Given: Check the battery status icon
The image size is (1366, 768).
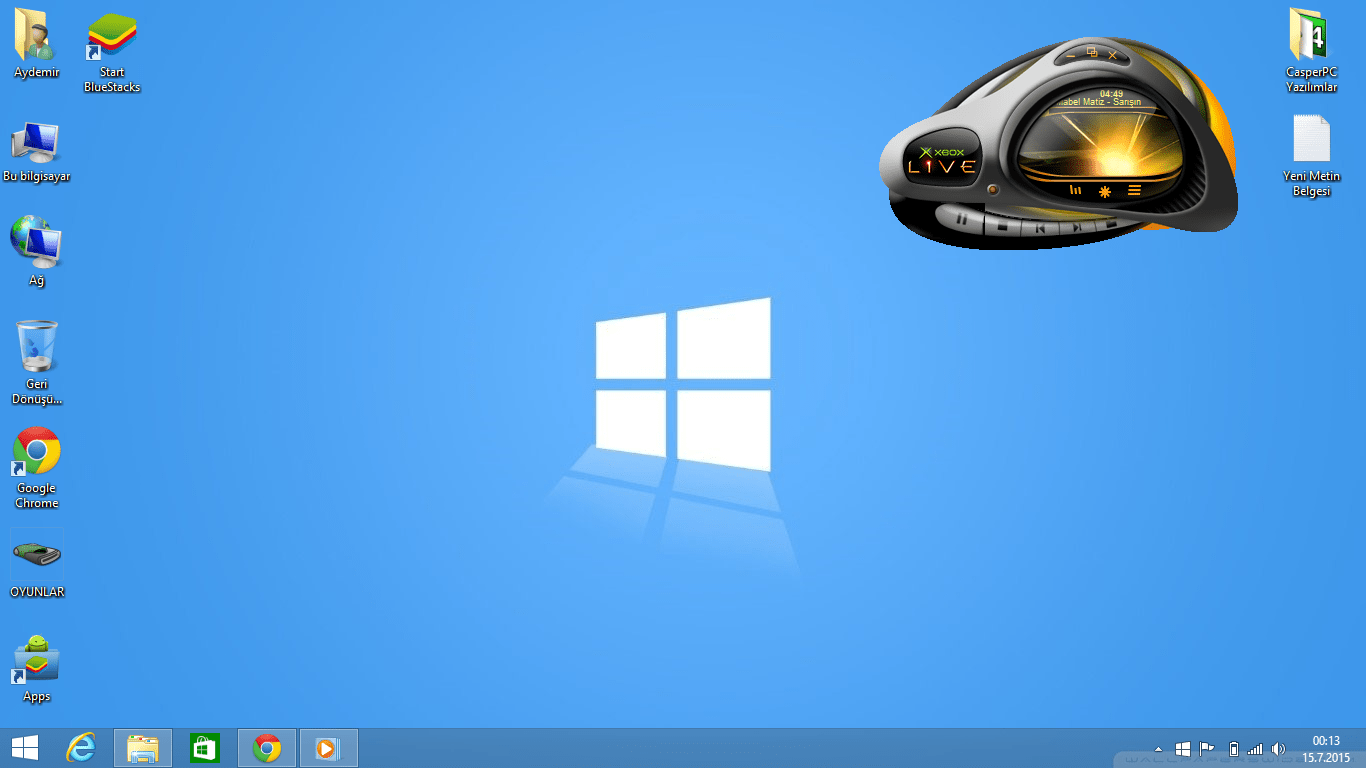Looking at the screenshot, I should pyautogui.click(x=1233, y=748).
